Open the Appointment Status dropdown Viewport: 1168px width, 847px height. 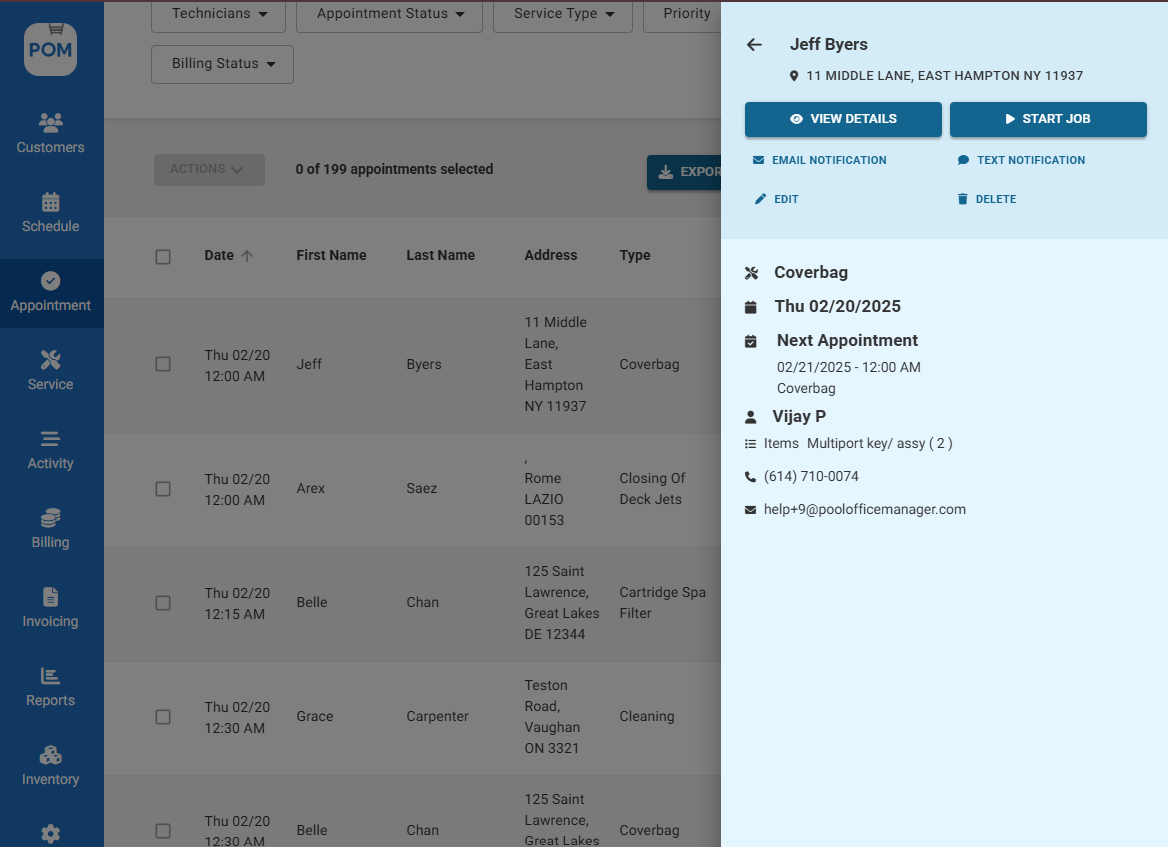(x=389, y=14)
